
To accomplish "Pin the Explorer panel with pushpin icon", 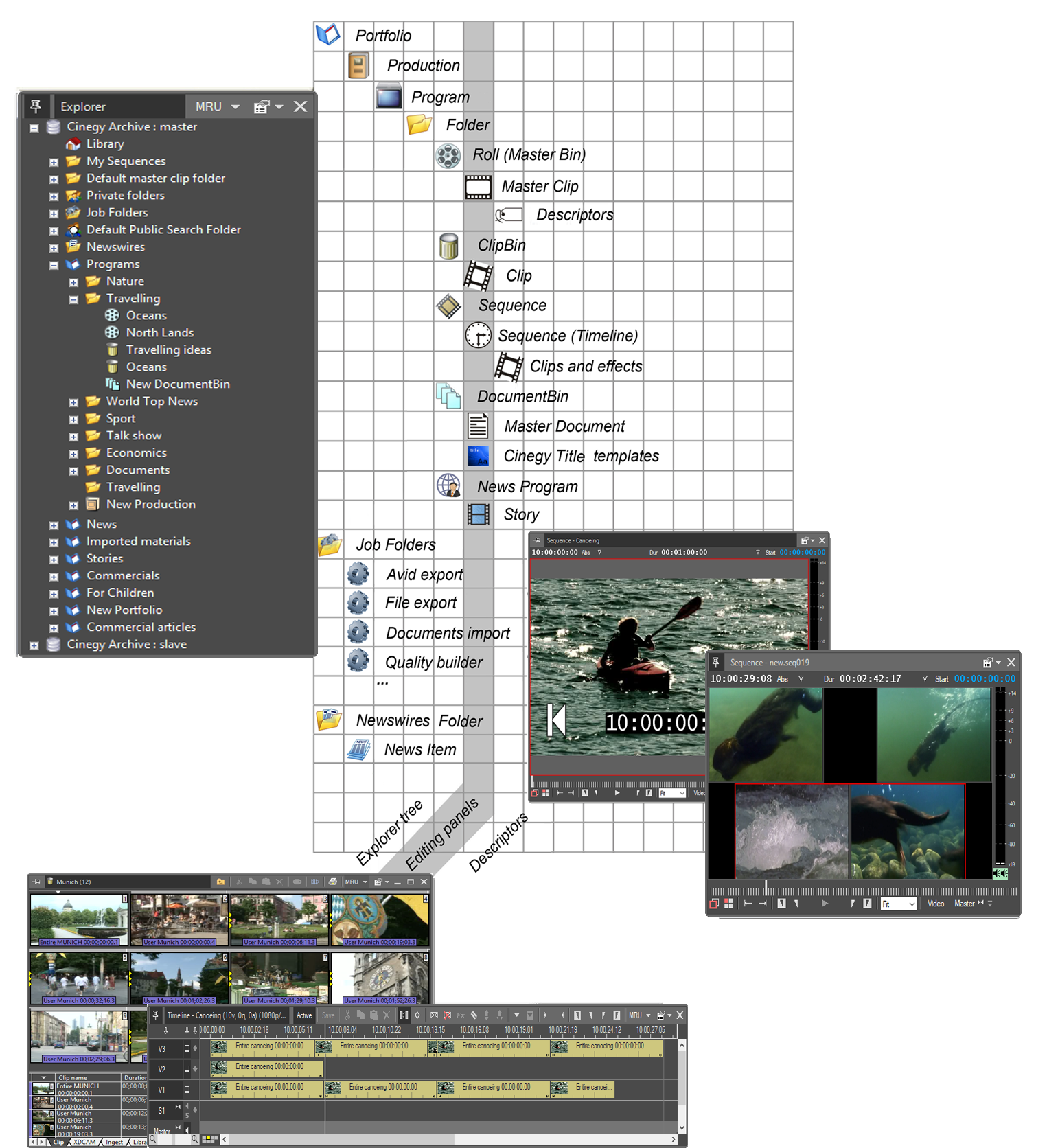I will click(x=35, y=106).
